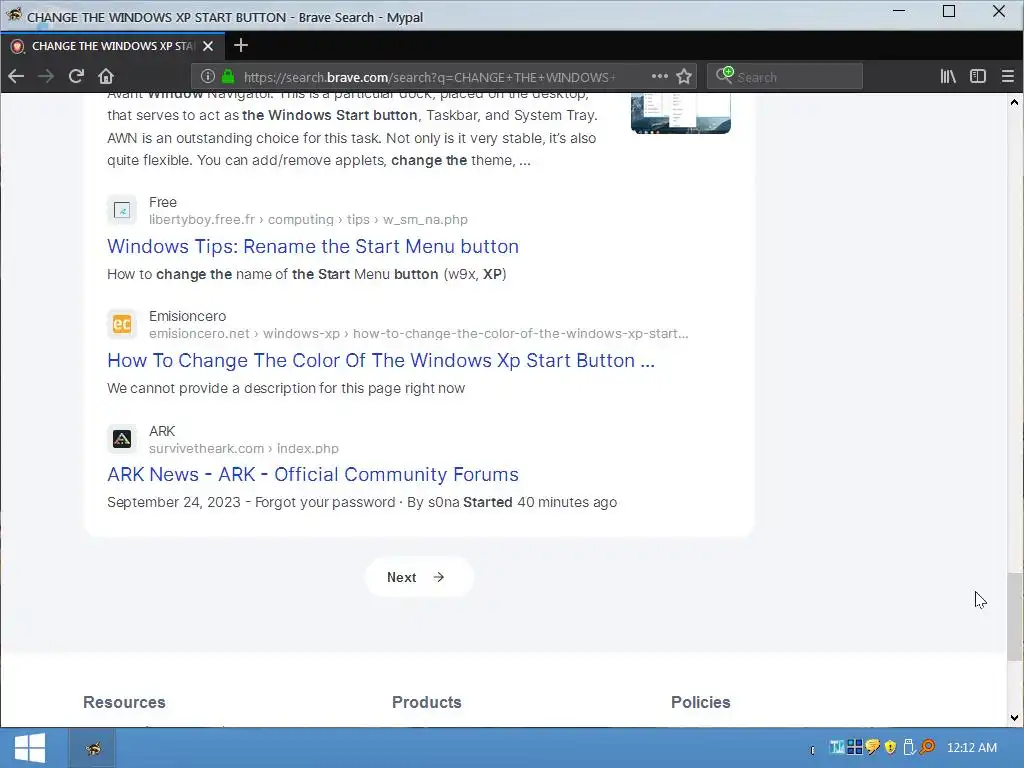
Task: Open the hamburger application menu
Action: point(1008,76)
